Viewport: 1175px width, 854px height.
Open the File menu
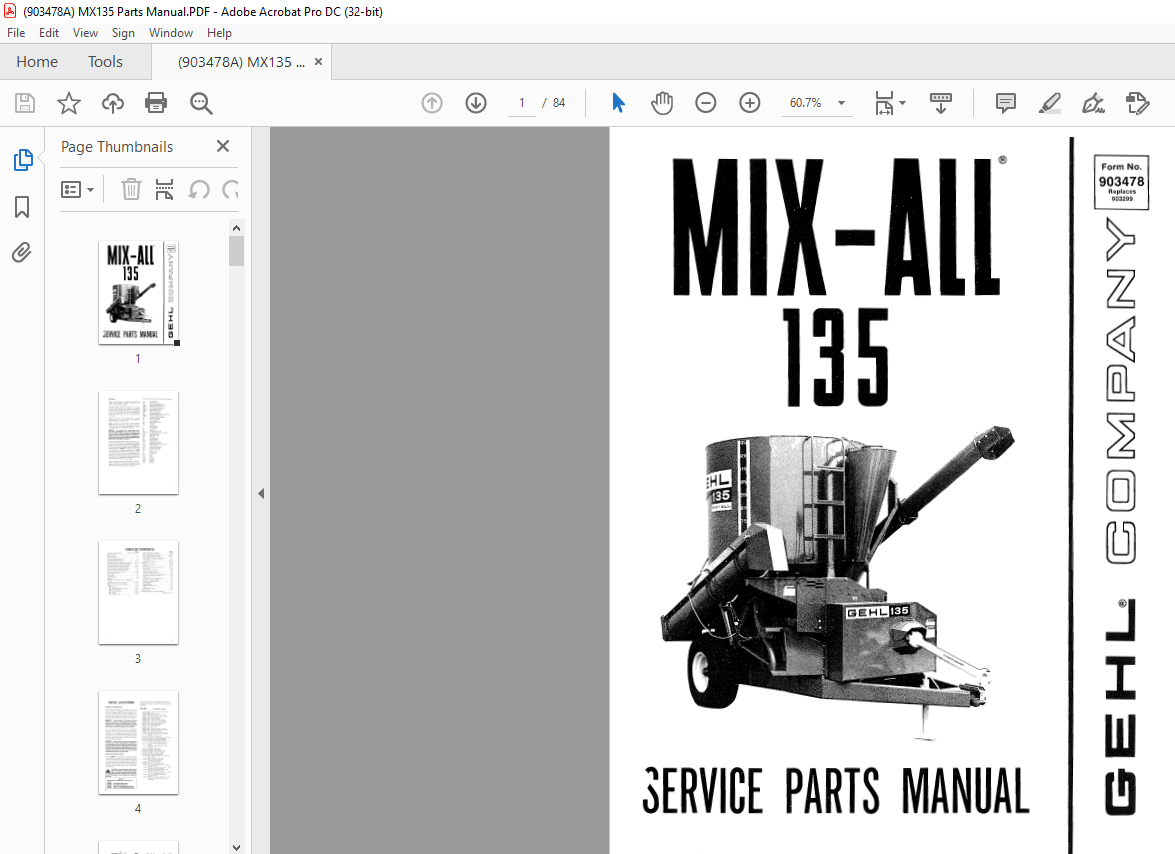(x=16, y=33)
